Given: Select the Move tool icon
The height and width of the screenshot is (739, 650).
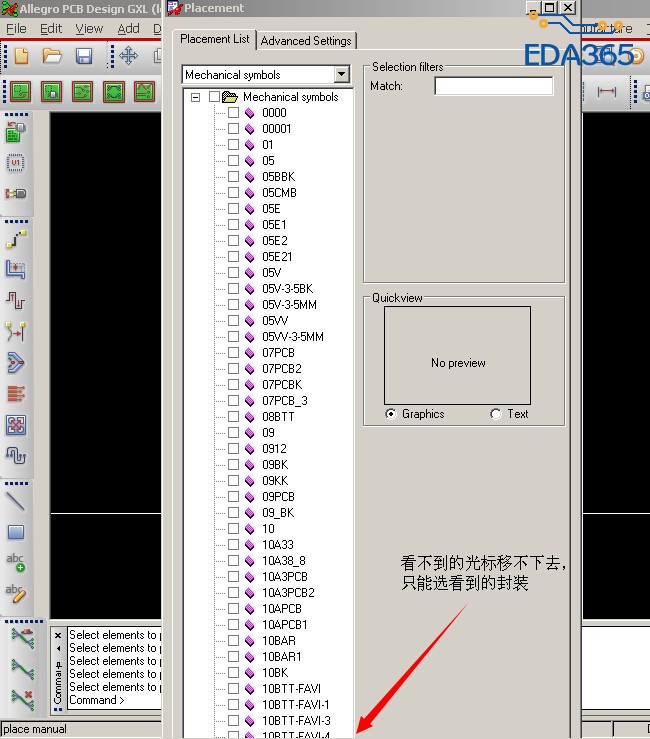Looking at the screenshot, I should (x=128, y=56).
